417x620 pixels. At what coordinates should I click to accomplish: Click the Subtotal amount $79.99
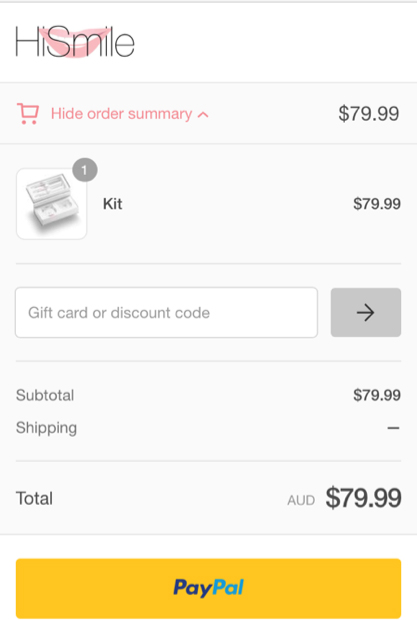[x=377, y=395]
